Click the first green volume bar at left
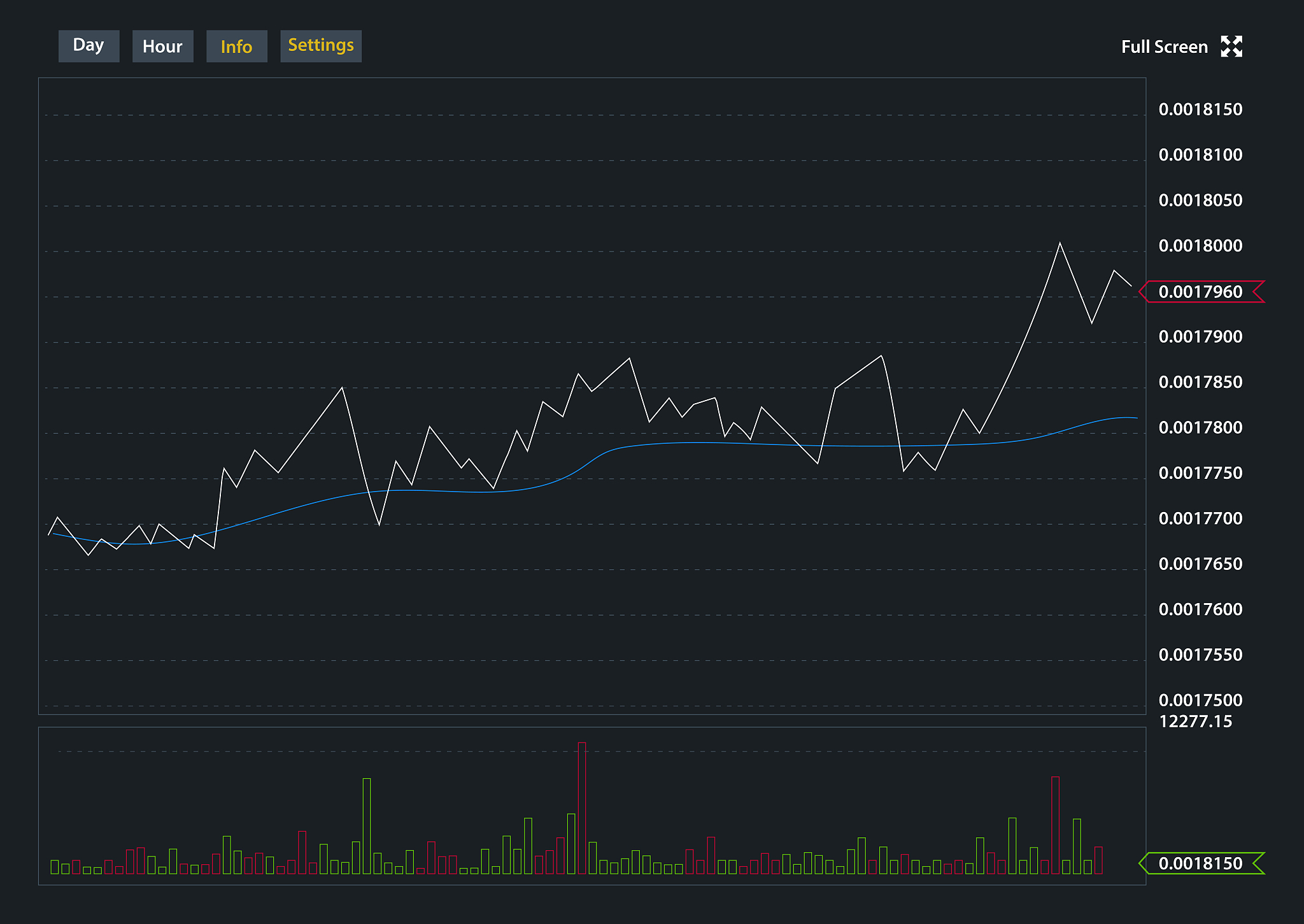 point(55,867)
